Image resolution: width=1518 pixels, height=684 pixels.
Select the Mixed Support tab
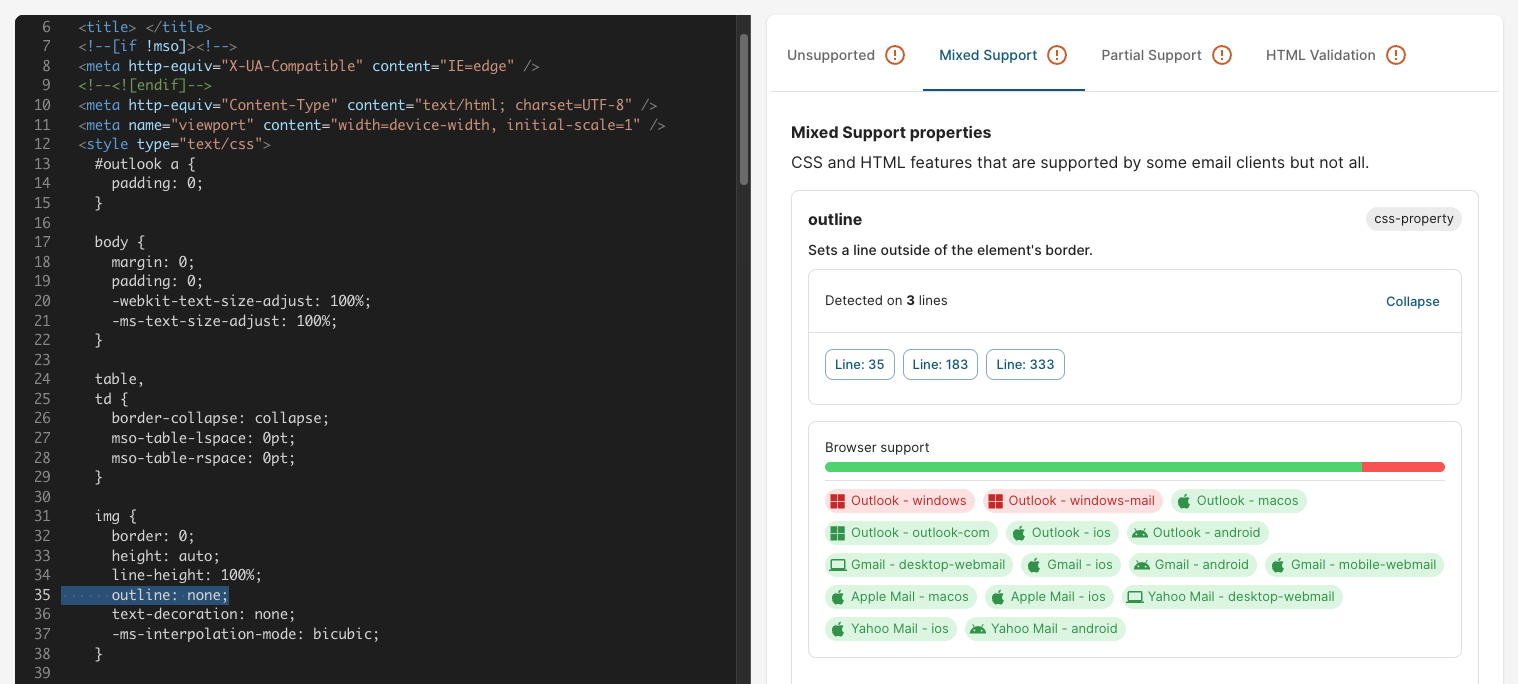tap(1003, 55)
